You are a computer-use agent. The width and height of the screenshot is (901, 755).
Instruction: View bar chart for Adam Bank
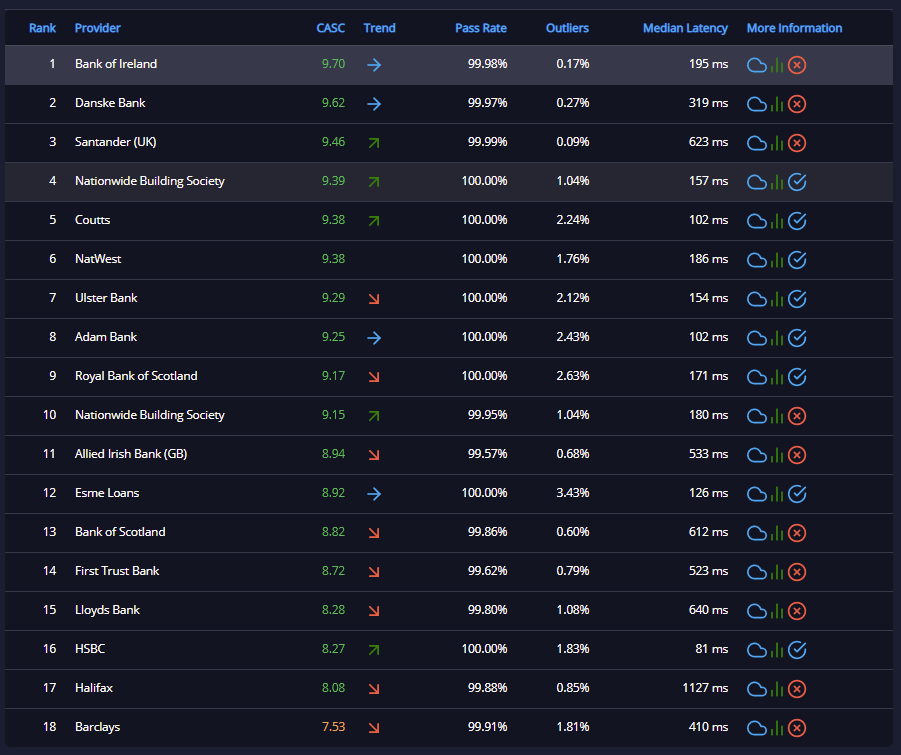point(777,338)
